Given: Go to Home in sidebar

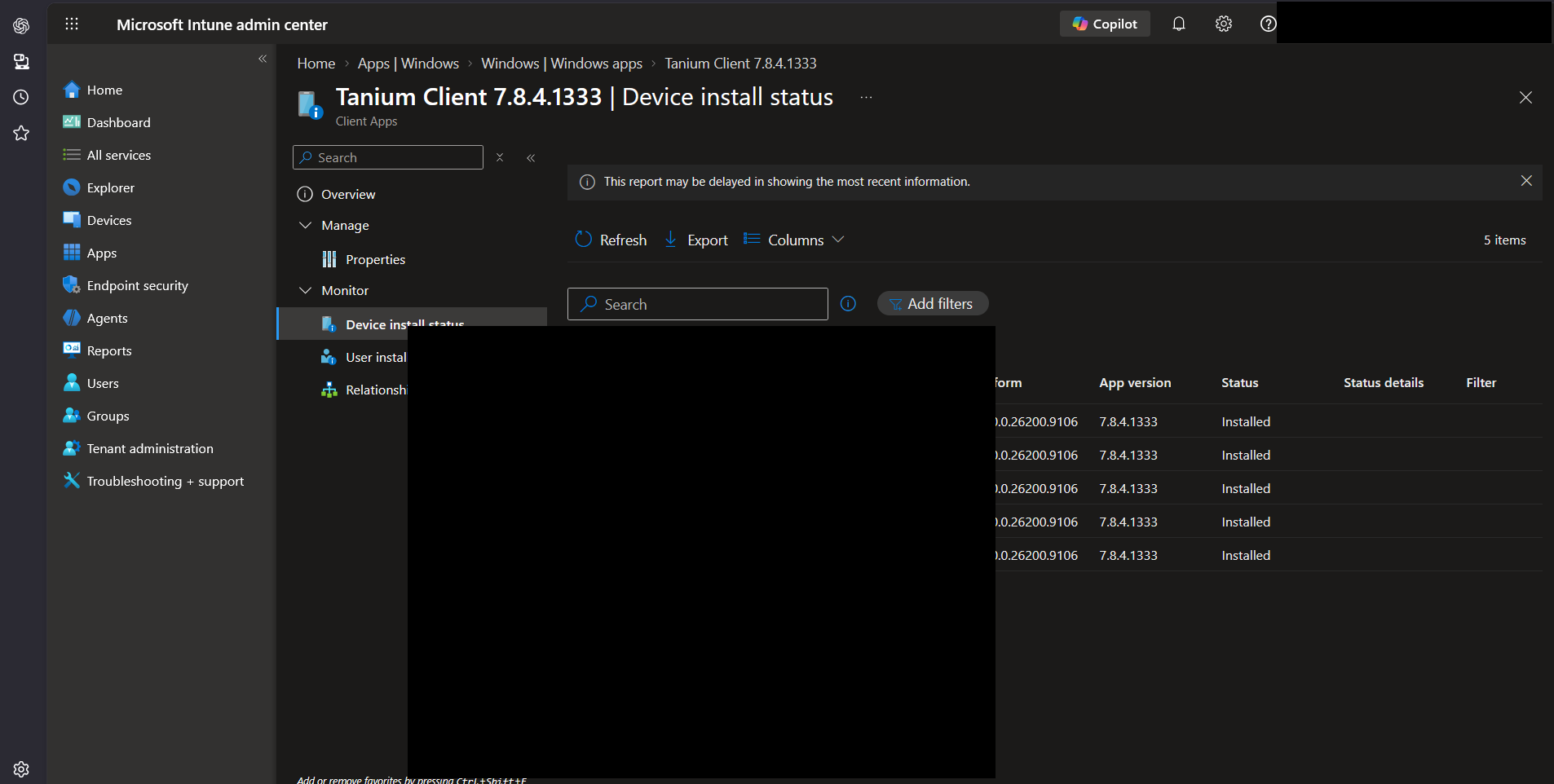Looking at the screenshot, I should pyautogui.click(x=104, y=90).
